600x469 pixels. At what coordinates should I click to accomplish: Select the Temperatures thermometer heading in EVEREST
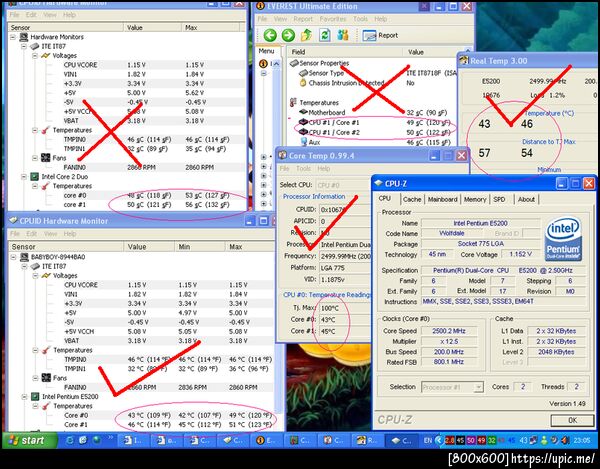tap(315, 103)
